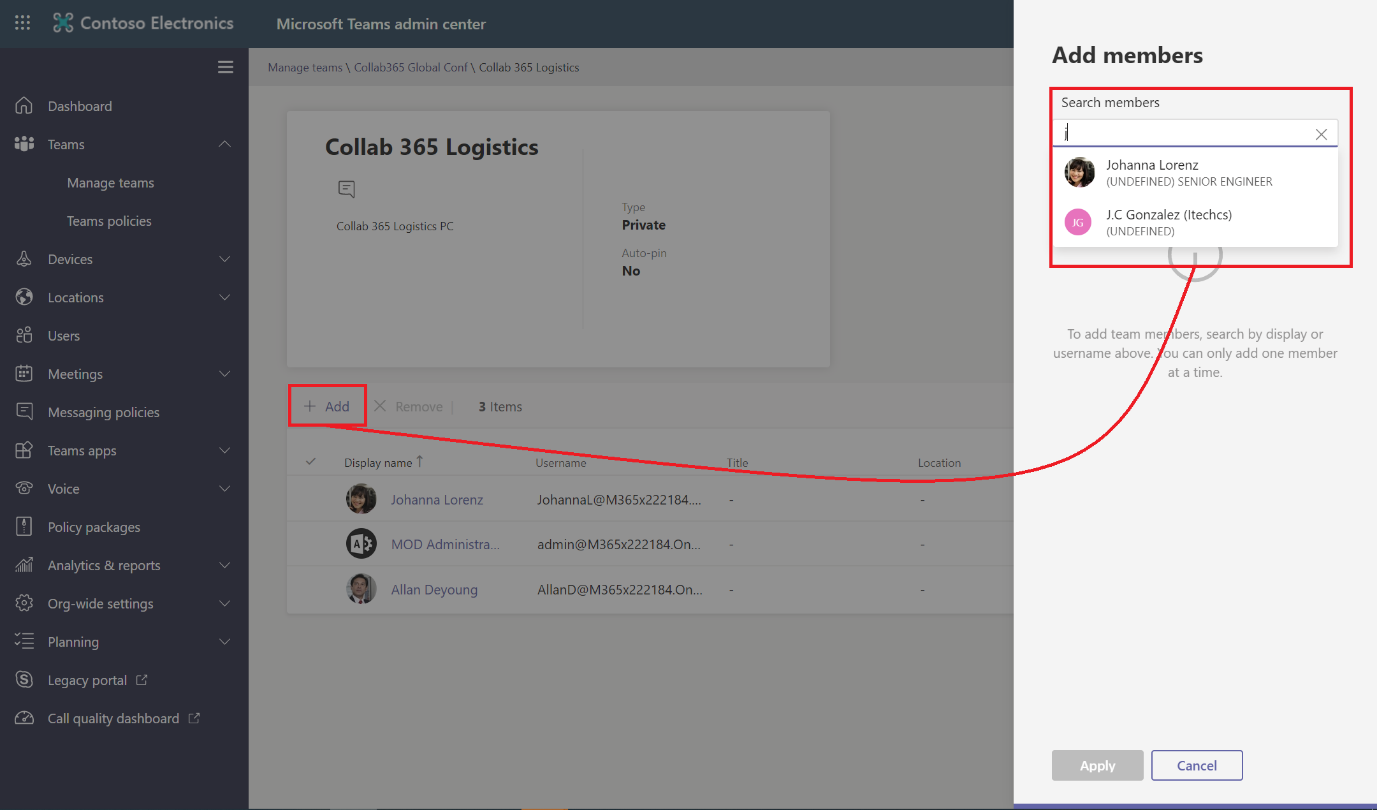Screen dimensions: 1377x810
Task: Click the Call quality dashboard icon
Action: tap(25, 718)
